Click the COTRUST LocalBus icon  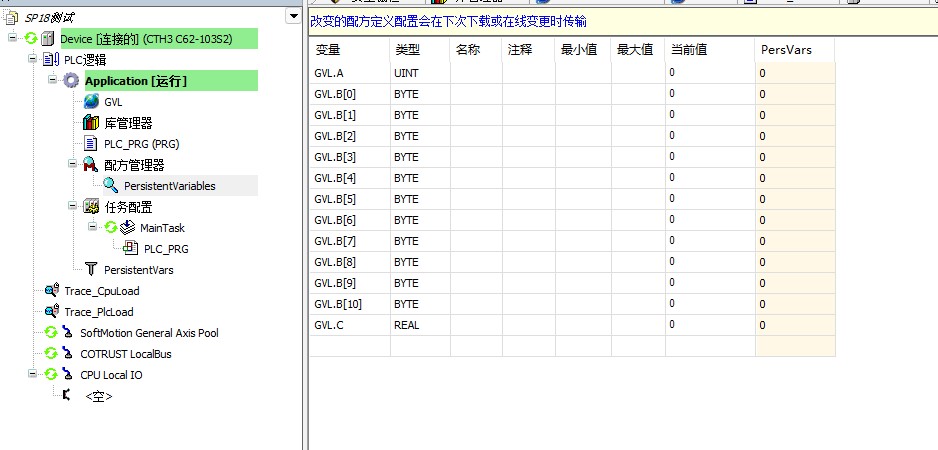tap(68, 354)
